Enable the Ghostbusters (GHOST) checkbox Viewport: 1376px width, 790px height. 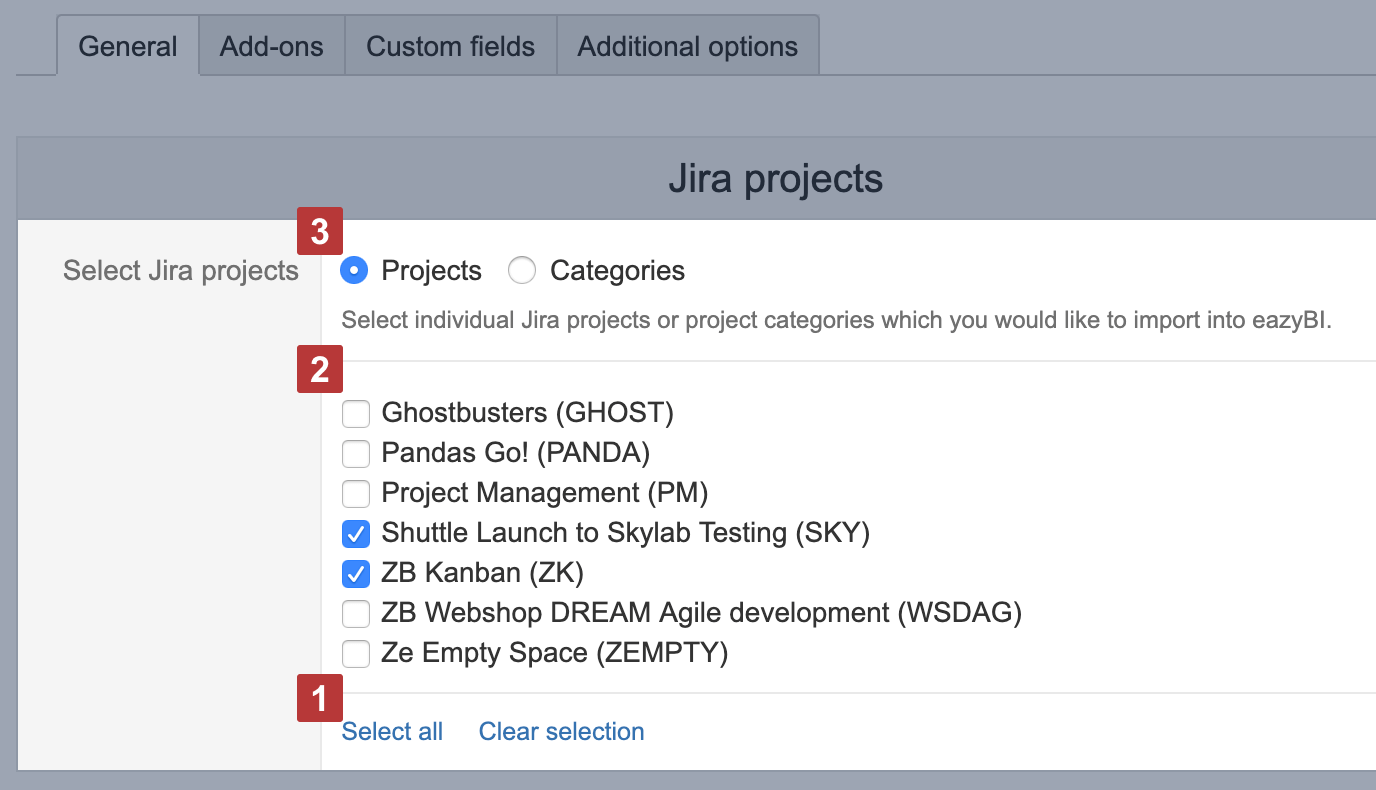(x=356, y=413)
